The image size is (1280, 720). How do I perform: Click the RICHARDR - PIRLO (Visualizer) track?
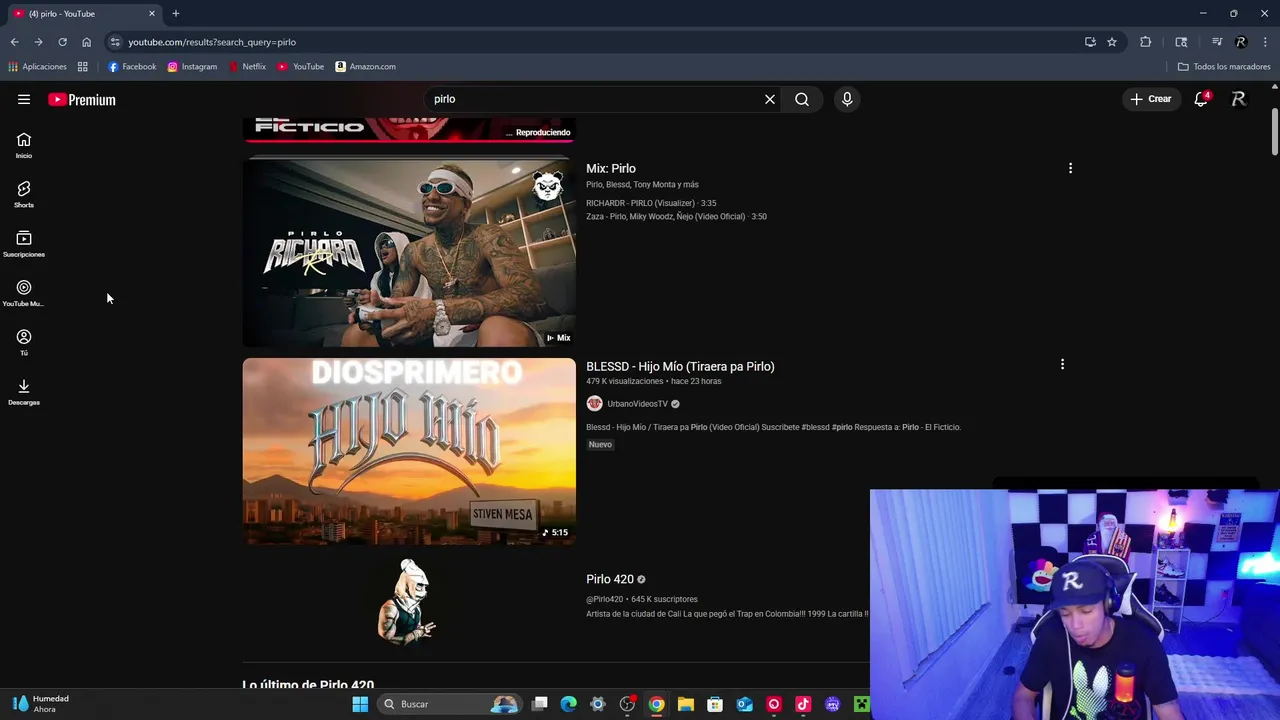pyautogui.click(x=651, y=203)
